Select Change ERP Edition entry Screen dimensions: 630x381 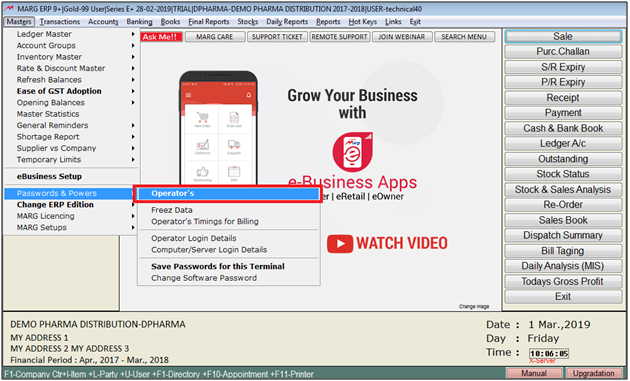point(72,205)
